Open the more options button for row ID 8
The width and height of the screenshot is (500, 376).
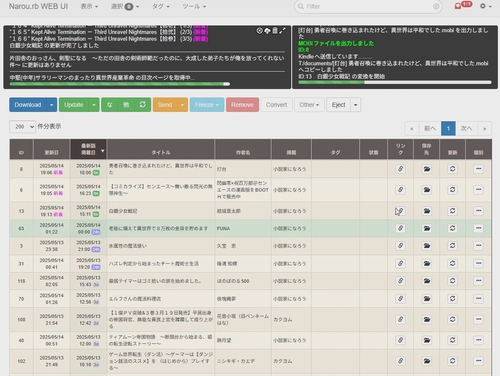pyautogui.click(x=478, y=169)
